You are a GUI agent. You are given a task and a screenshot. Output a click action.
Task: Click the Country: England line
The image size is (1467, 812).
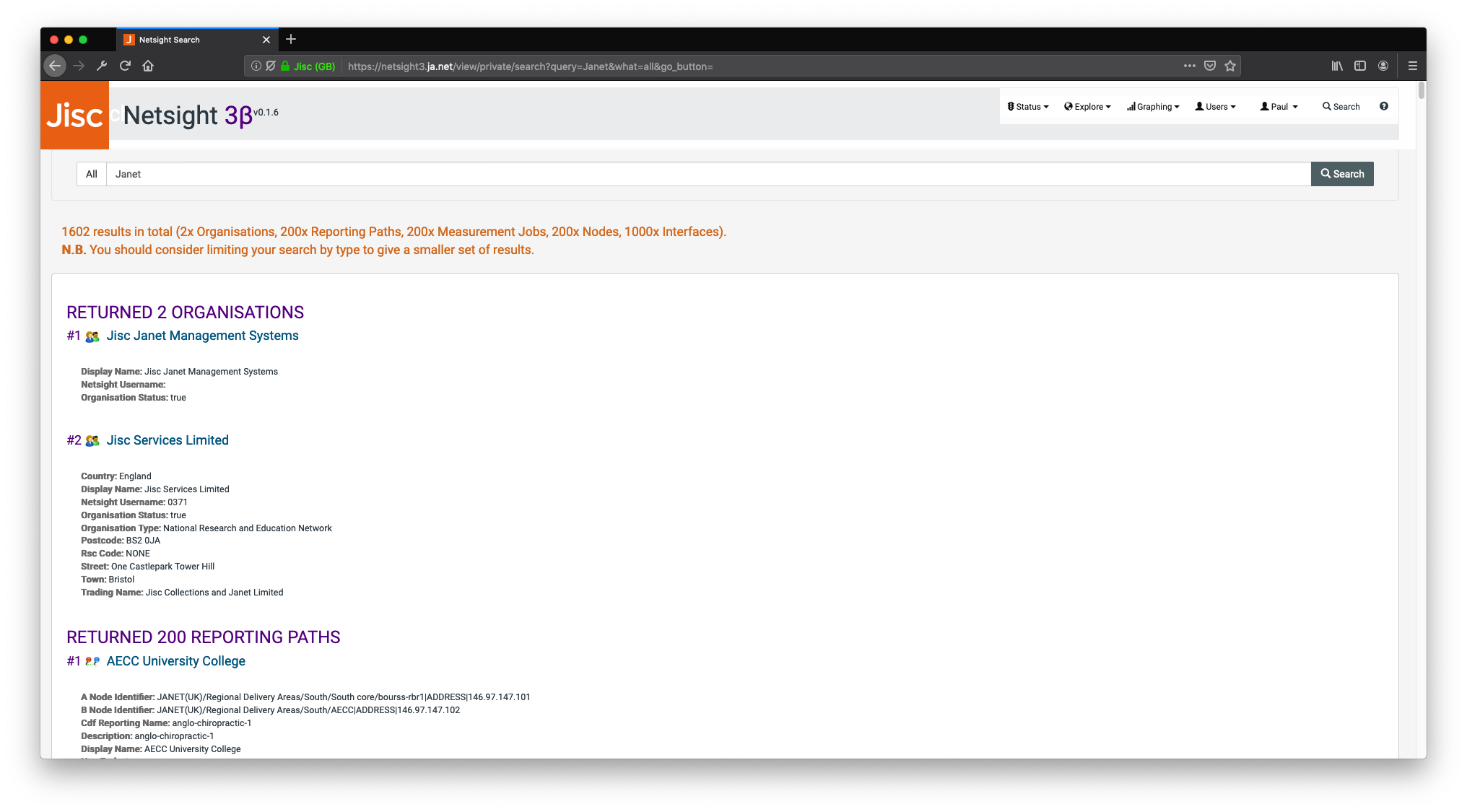(x=116, y=476)
